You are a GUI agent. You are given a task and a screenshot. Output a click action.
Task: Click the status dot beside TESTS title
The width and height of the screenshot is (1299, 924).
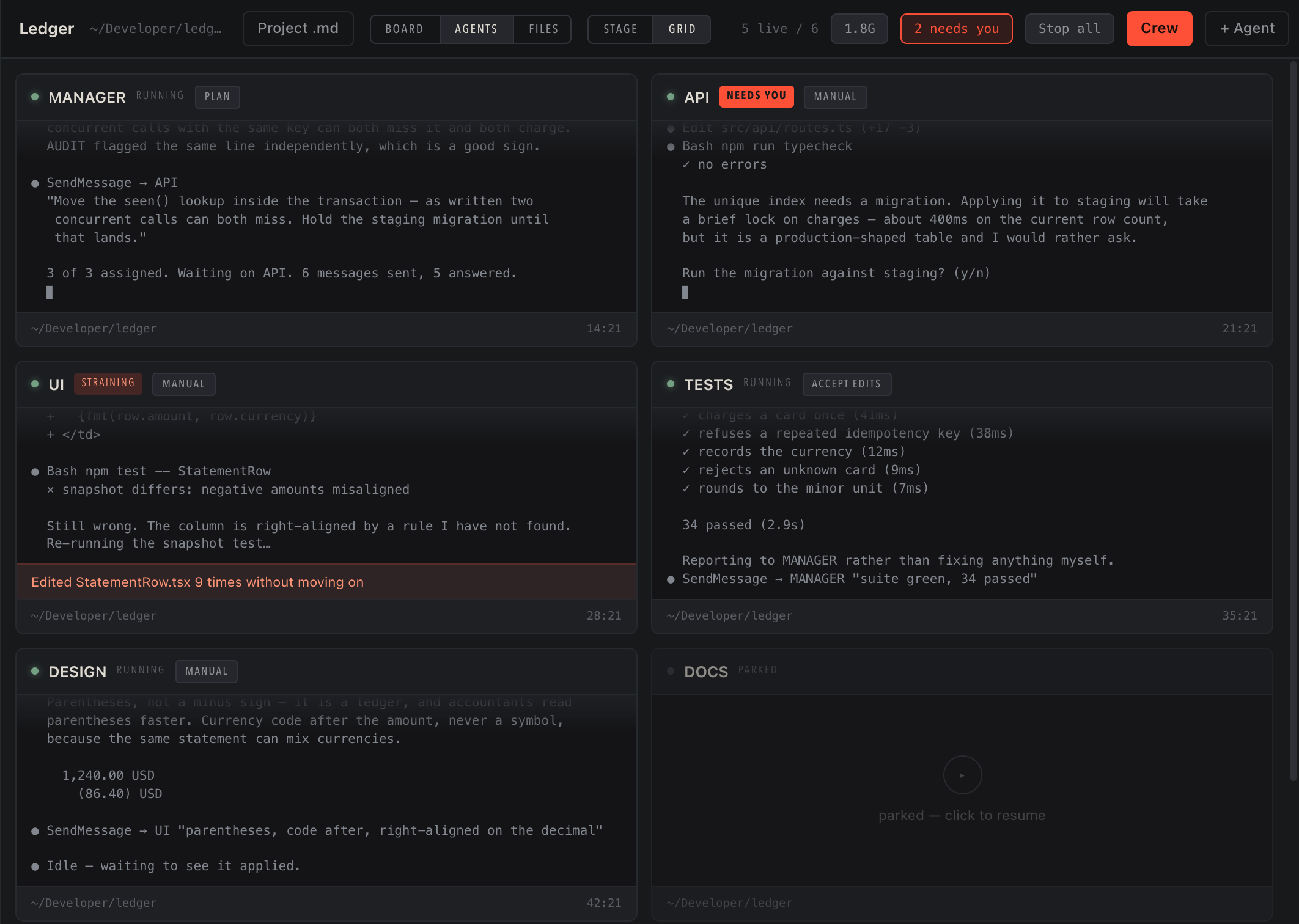coord(671,384)
